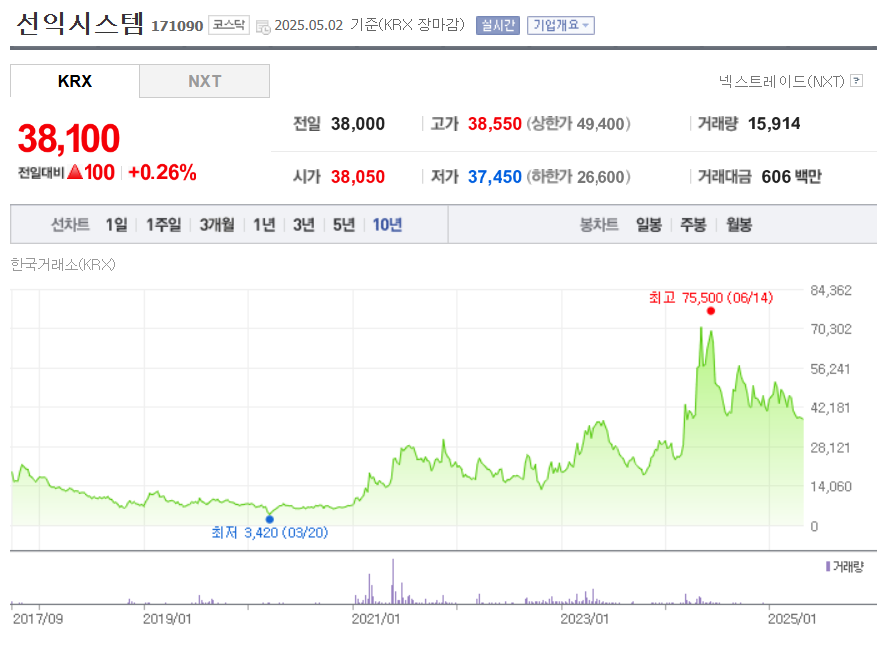Select the 5년 chart period
This screenshot has height=645, width=877.
(344, 225)
